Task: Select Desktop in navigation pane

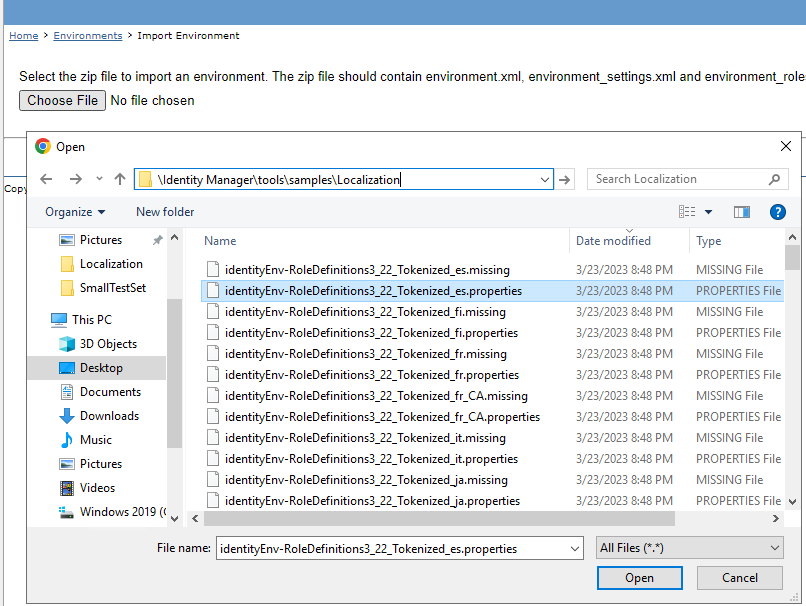Action: pos(101,368)
